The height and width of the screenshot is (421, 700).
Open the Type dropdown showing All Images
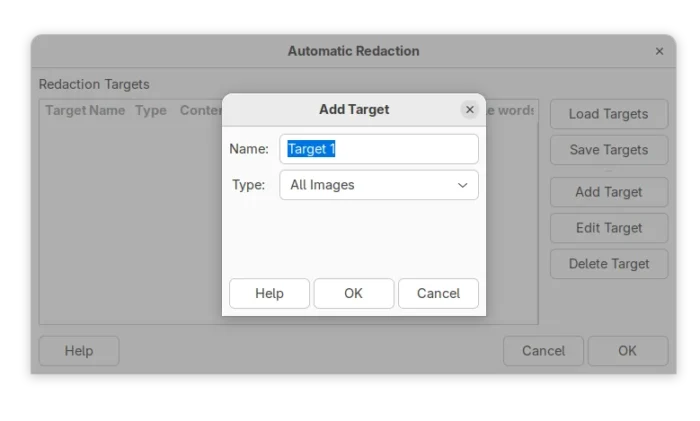click(x=378, y=185)
